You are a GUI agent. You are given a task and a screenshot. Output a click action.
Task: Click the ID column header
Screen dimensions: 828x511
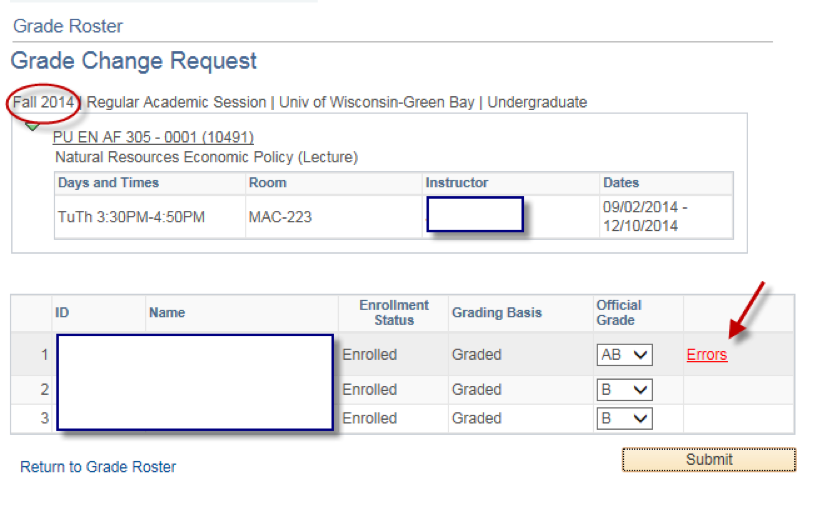[62, 313]
